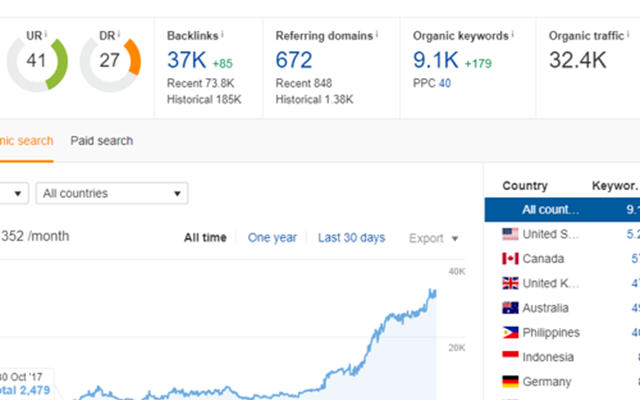
Task: Open the small dropdown left of All countries
Action: 14,193
